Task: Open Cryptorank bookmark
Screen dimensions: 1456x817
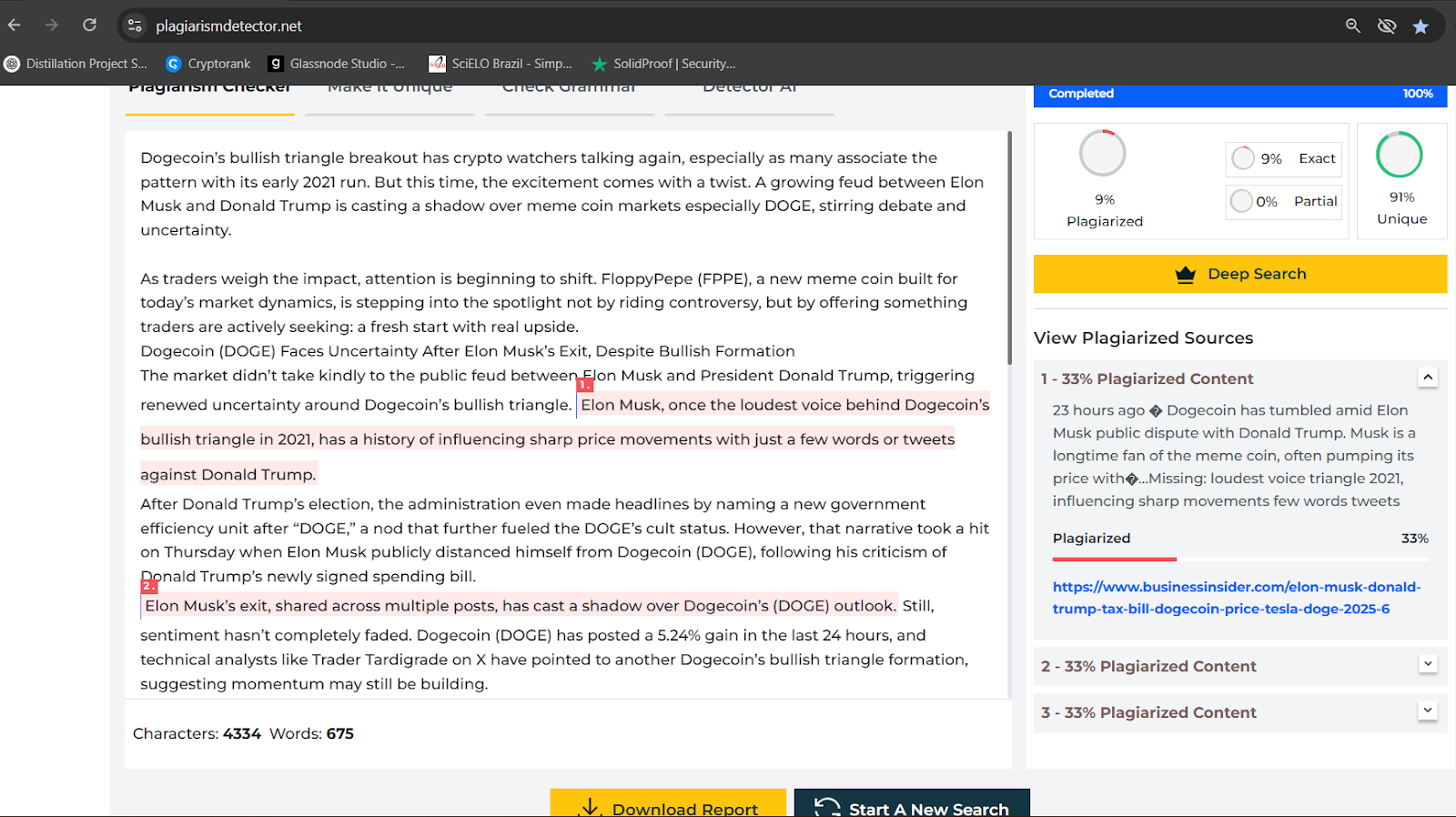Action: coord(207,64)
